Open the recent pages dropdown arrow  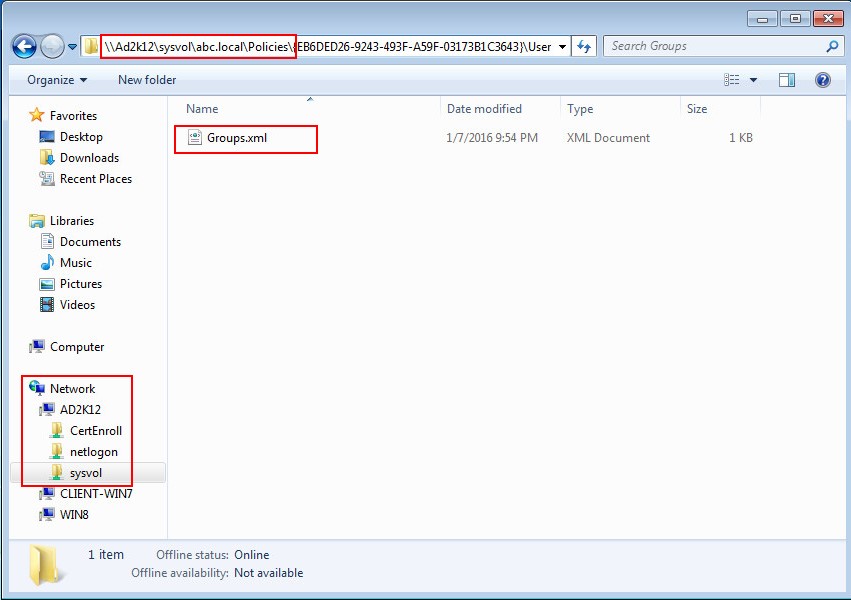click(72, 47)
